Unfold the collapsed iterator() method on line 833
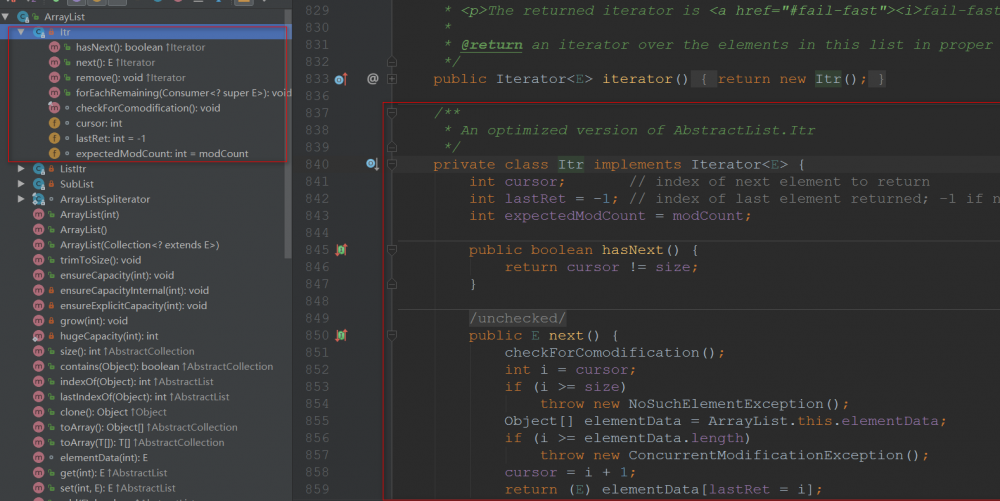 (393, 79)
